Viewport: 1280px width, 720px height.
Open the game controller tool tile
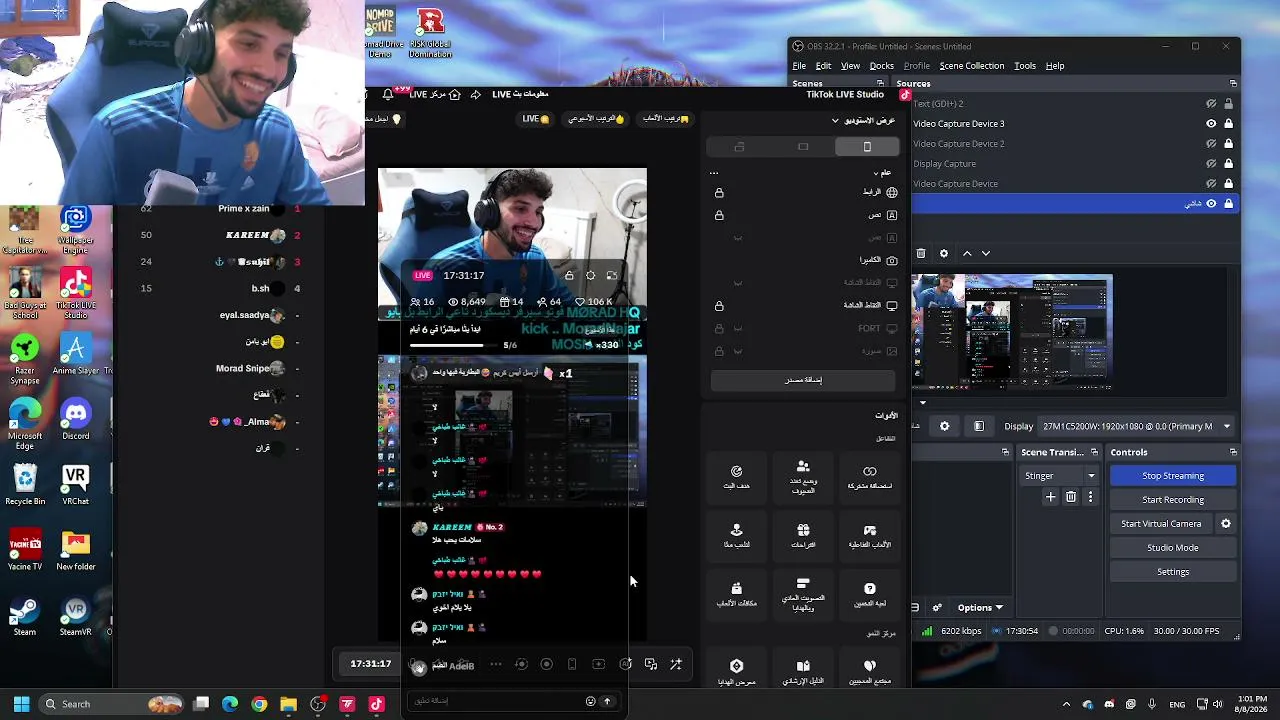tap(870, 535)
